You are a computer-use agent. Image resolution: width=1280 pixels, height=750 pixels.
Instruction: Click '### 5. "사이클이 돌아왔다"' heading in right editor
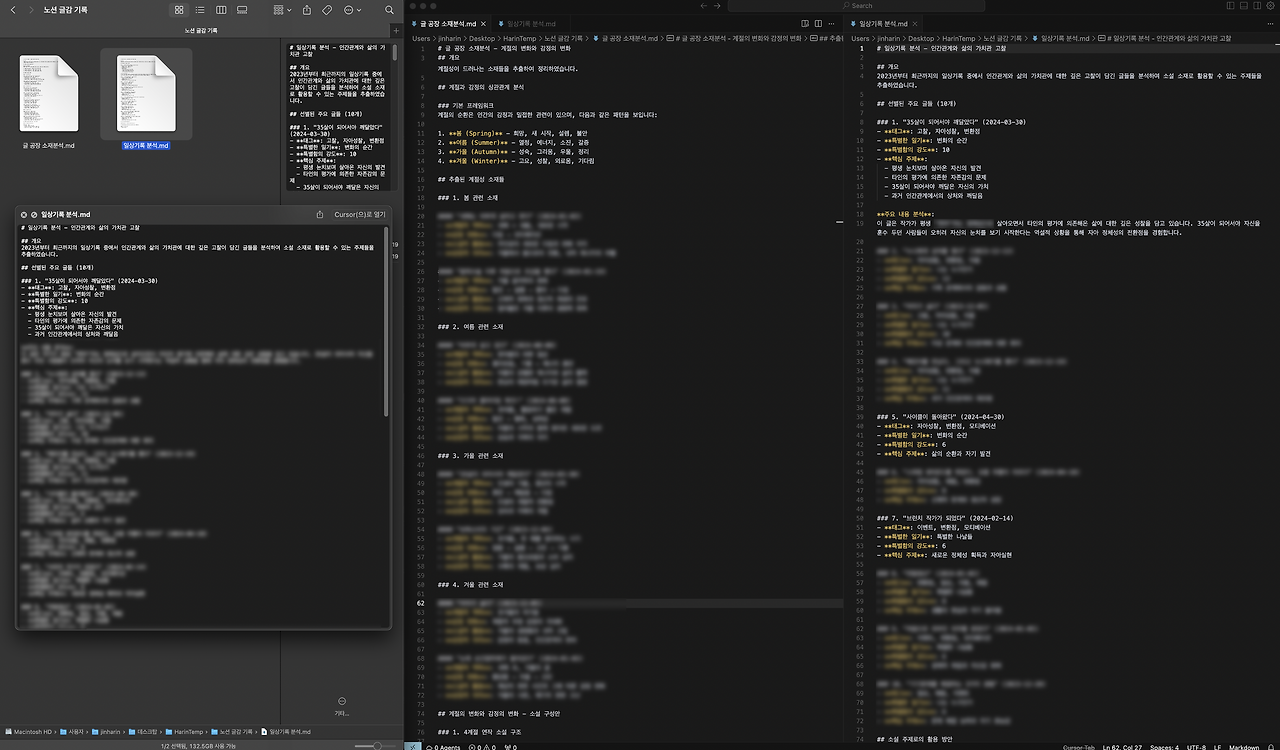[941, 416]
